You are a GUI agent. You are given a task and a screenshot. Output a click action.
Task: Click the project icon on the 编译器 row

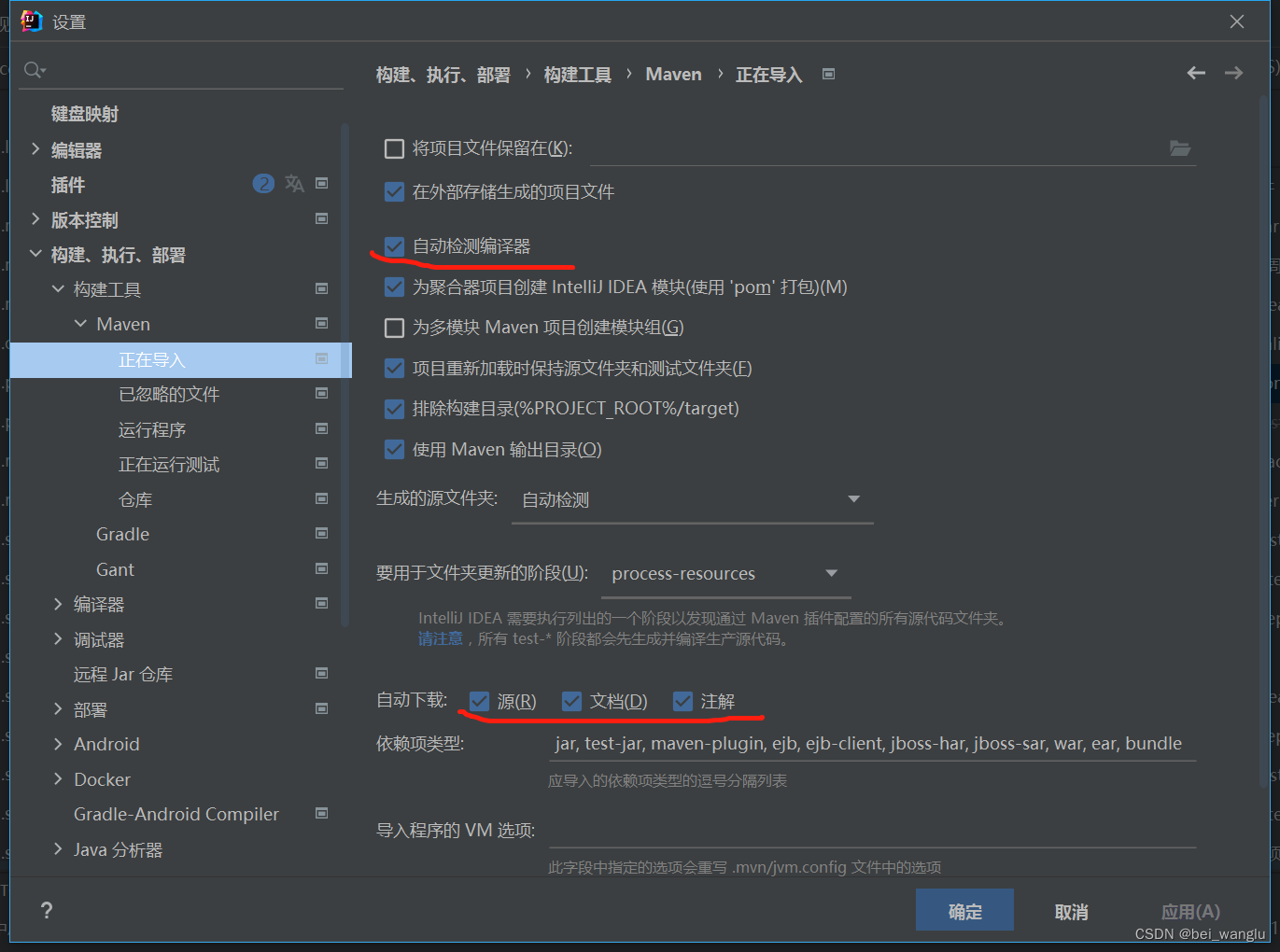coord(322,604)
